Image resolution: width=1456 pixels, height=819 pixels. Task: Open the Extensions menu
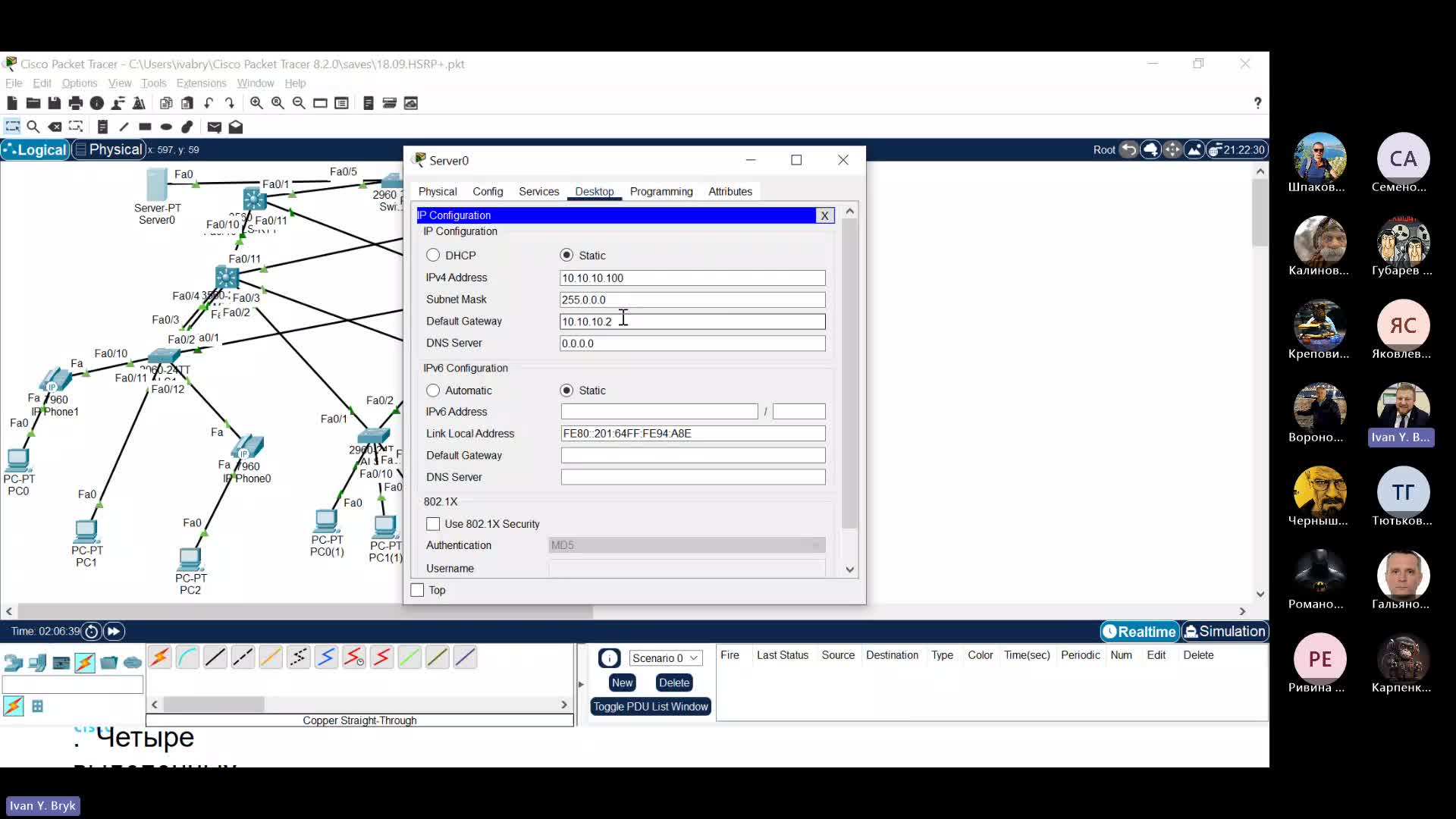pos(201,83)
